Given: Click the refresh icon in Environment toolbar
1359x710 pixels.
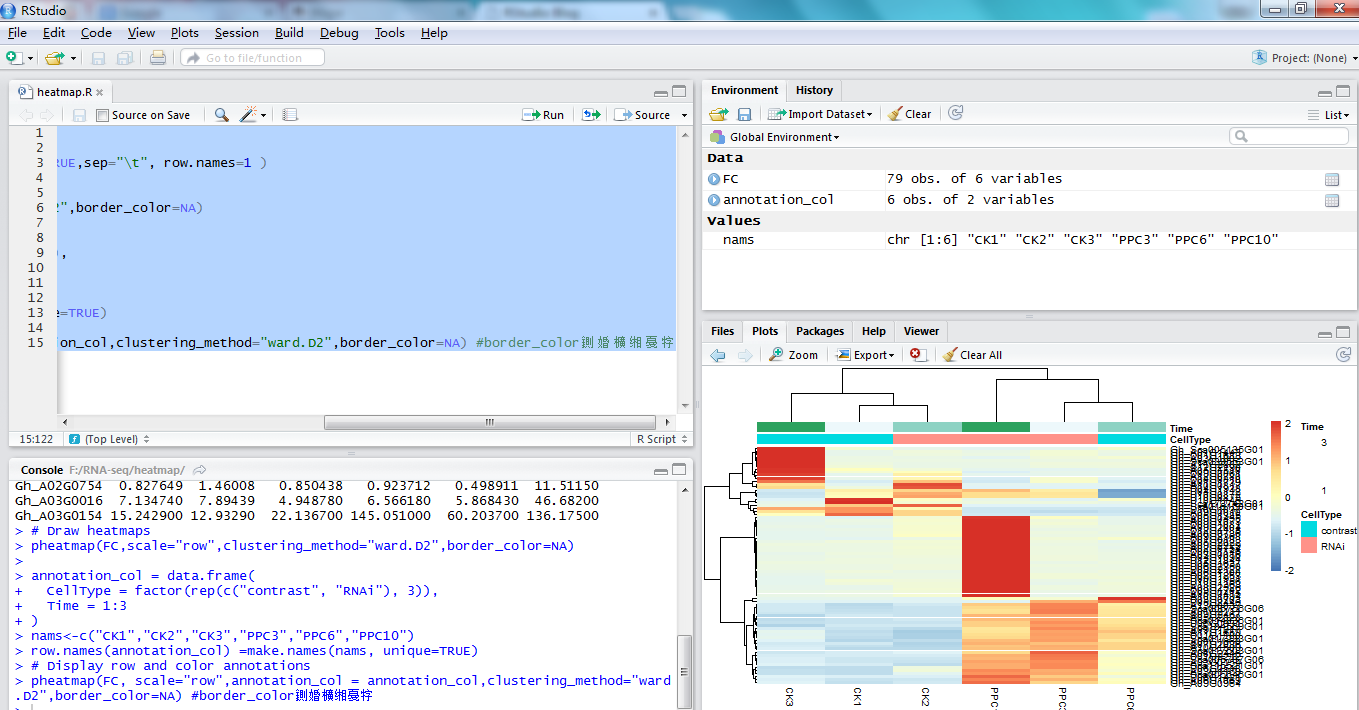Looking at the screenshot, I should pyautogui.click(x=955, y=114).
